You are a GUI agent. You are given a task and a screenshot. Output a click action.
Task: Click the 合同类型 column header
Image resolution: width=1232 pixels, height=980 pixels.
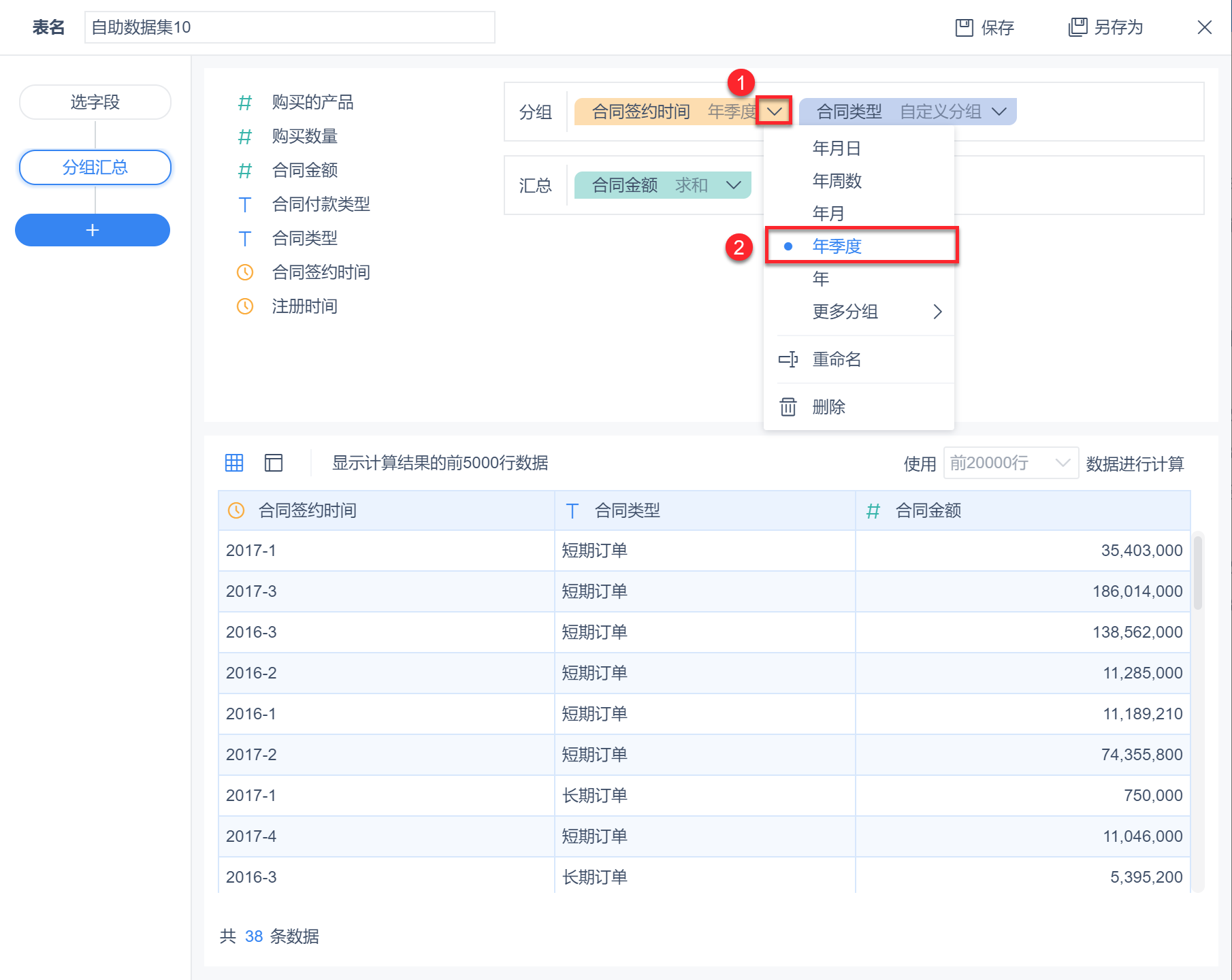[x=705, y=510]
